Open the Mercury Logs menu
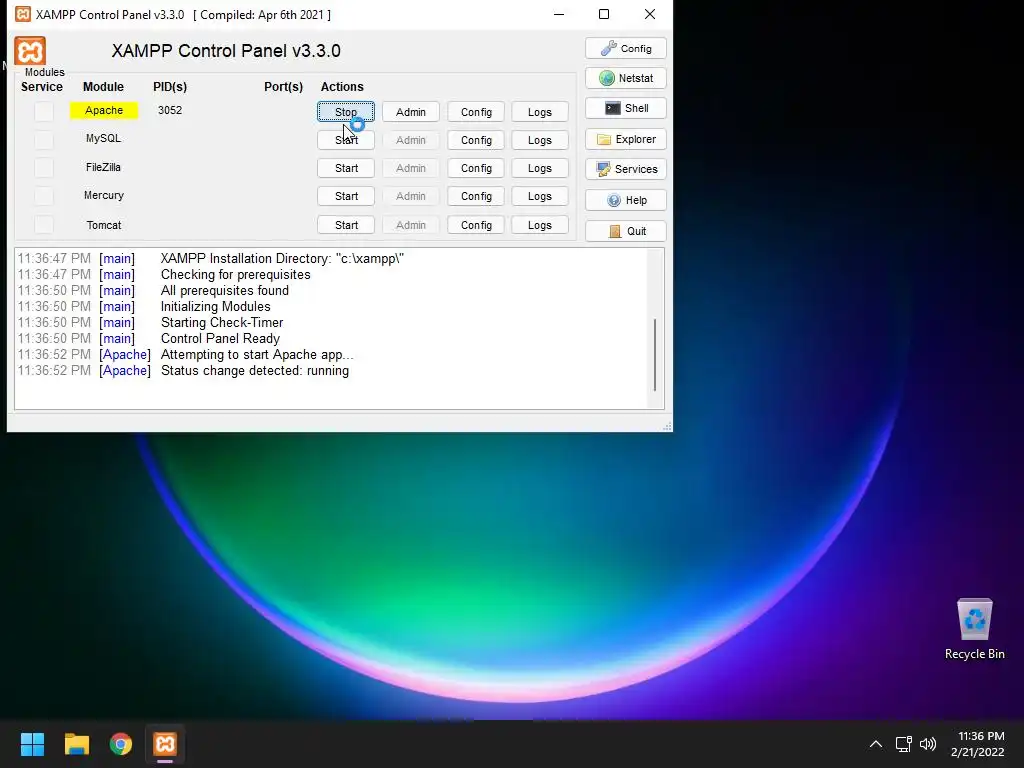 539,196
